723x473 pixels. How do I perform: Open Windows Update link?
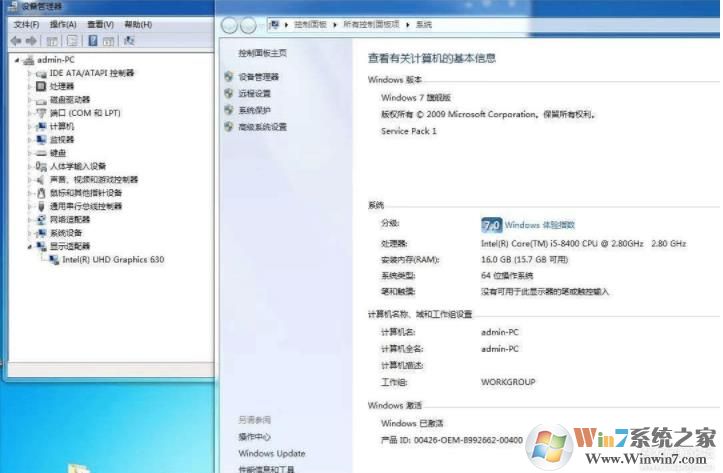[x=272, y=454]
